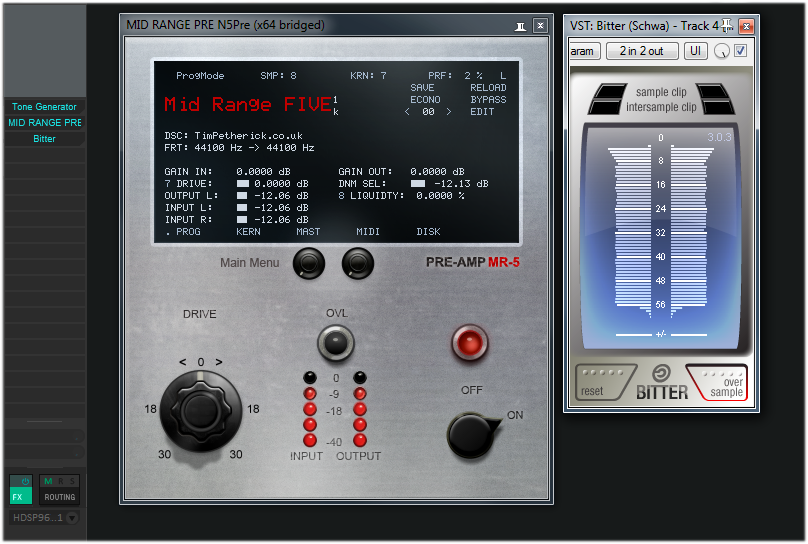Click the red Mid Range FIVE preset name
The height and width of the screenshot is (544, 808).
click(x=247, y=105)
